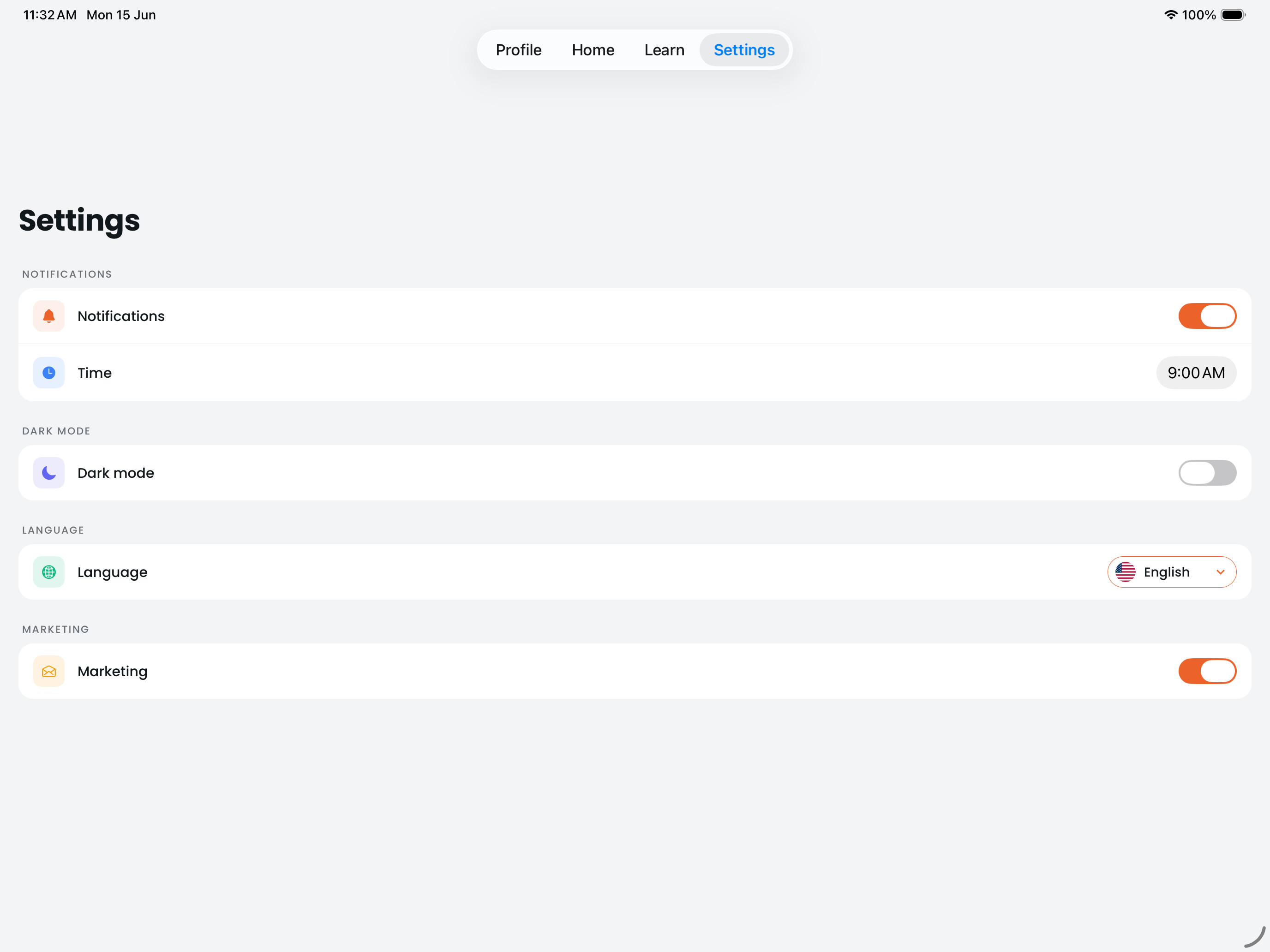Tap the 100% battery percentage
This screenshot has height=952, width=1270.
coord(1199,15)
